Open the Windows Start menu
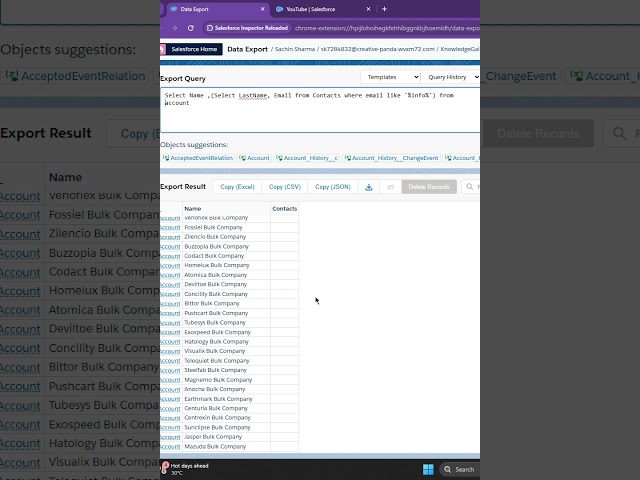 [428, 469]
